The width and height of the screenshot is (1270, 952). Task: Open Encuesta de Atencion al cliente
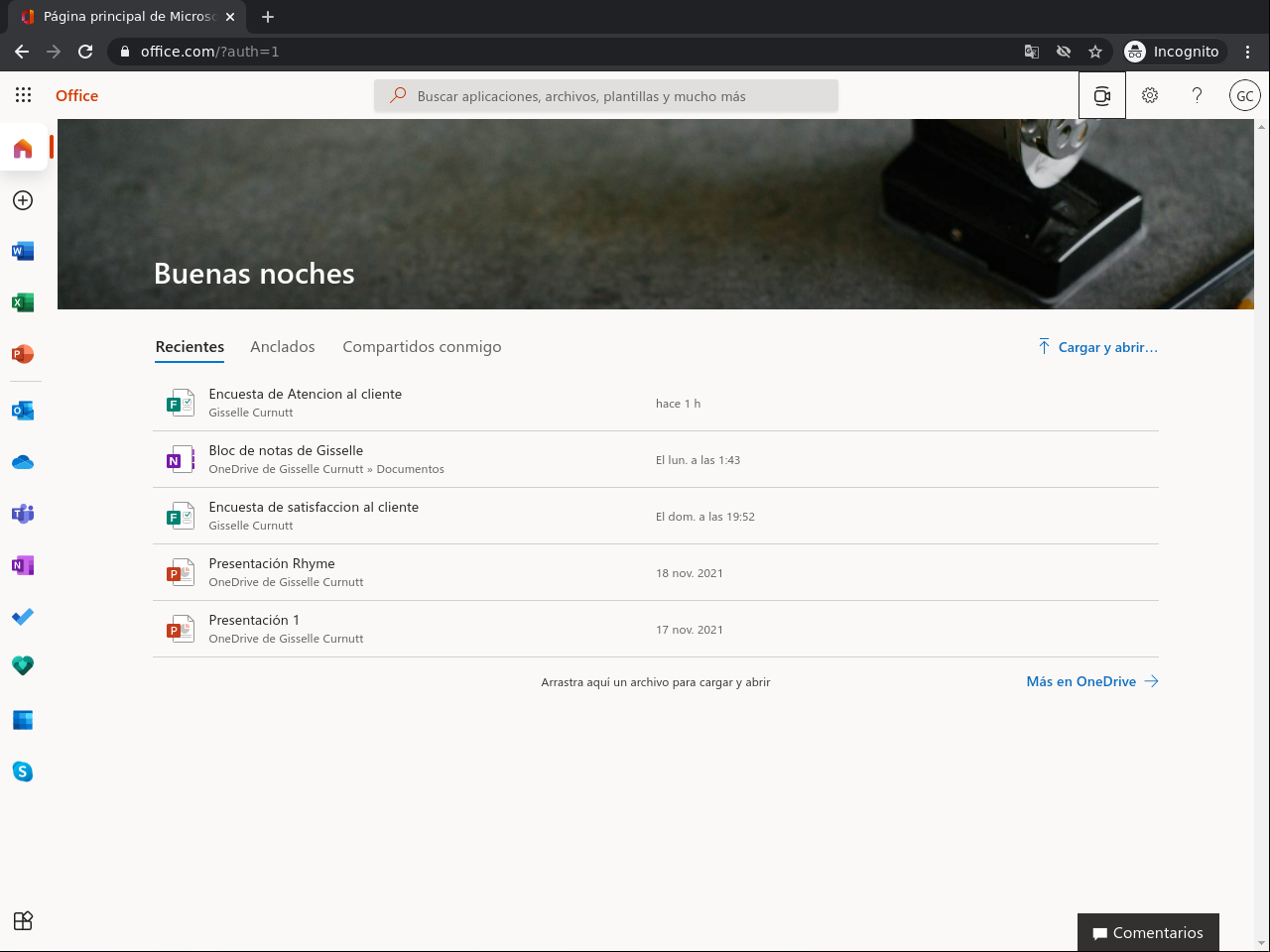tap(656, 403)
